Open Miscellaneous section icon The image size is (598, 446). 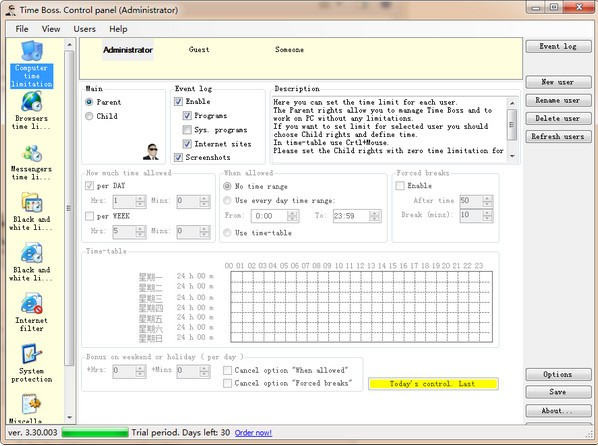31,404
